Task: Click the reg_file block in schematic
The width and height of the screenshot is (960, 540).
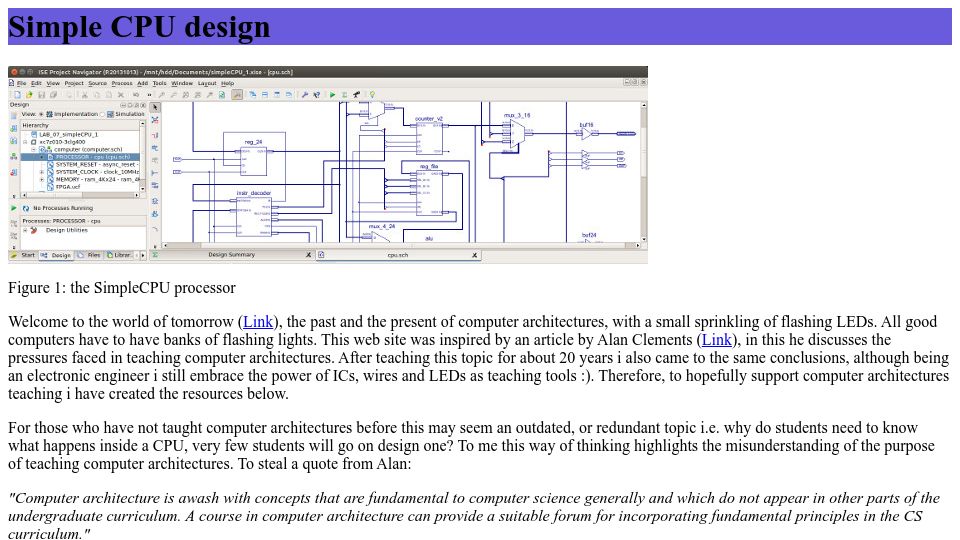Action: (430, 193)
